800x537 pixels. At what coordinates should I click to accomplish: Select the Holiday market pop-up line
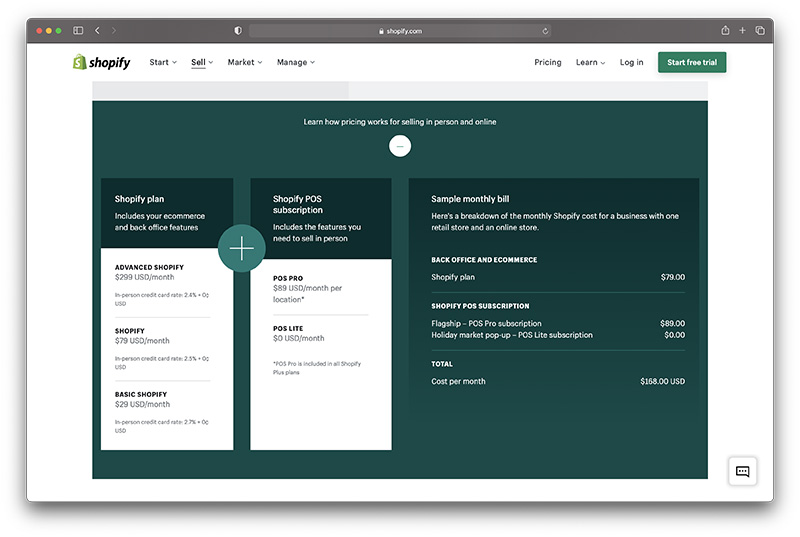click(512, 335)
